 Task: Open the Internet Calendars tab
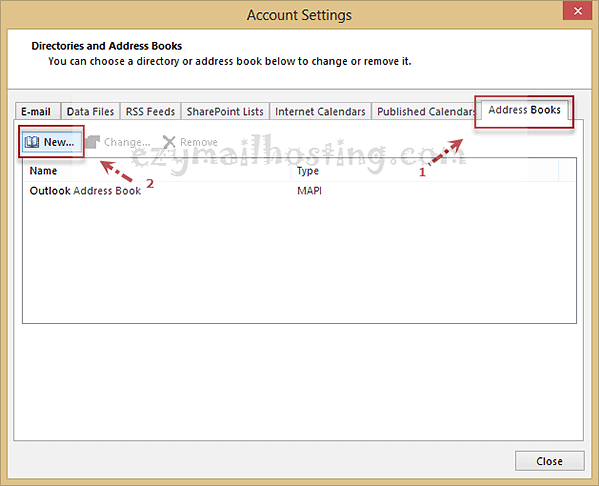coord(320,111)
